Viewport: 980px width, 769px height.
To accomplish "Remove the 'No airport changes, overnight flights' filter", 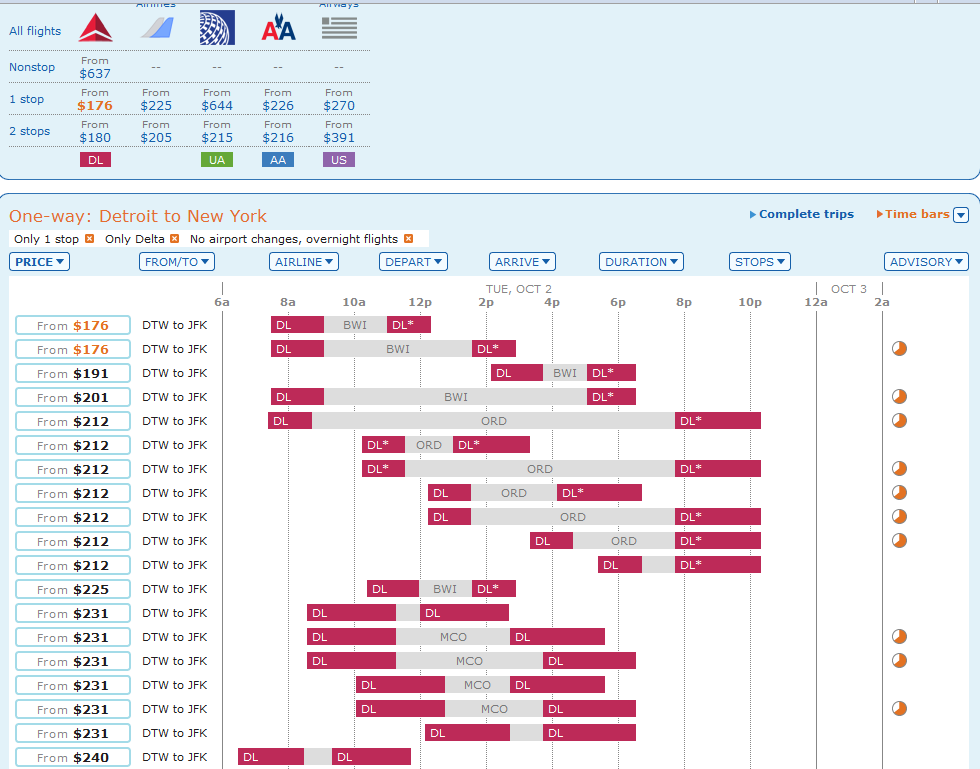I will pos(408,239).
